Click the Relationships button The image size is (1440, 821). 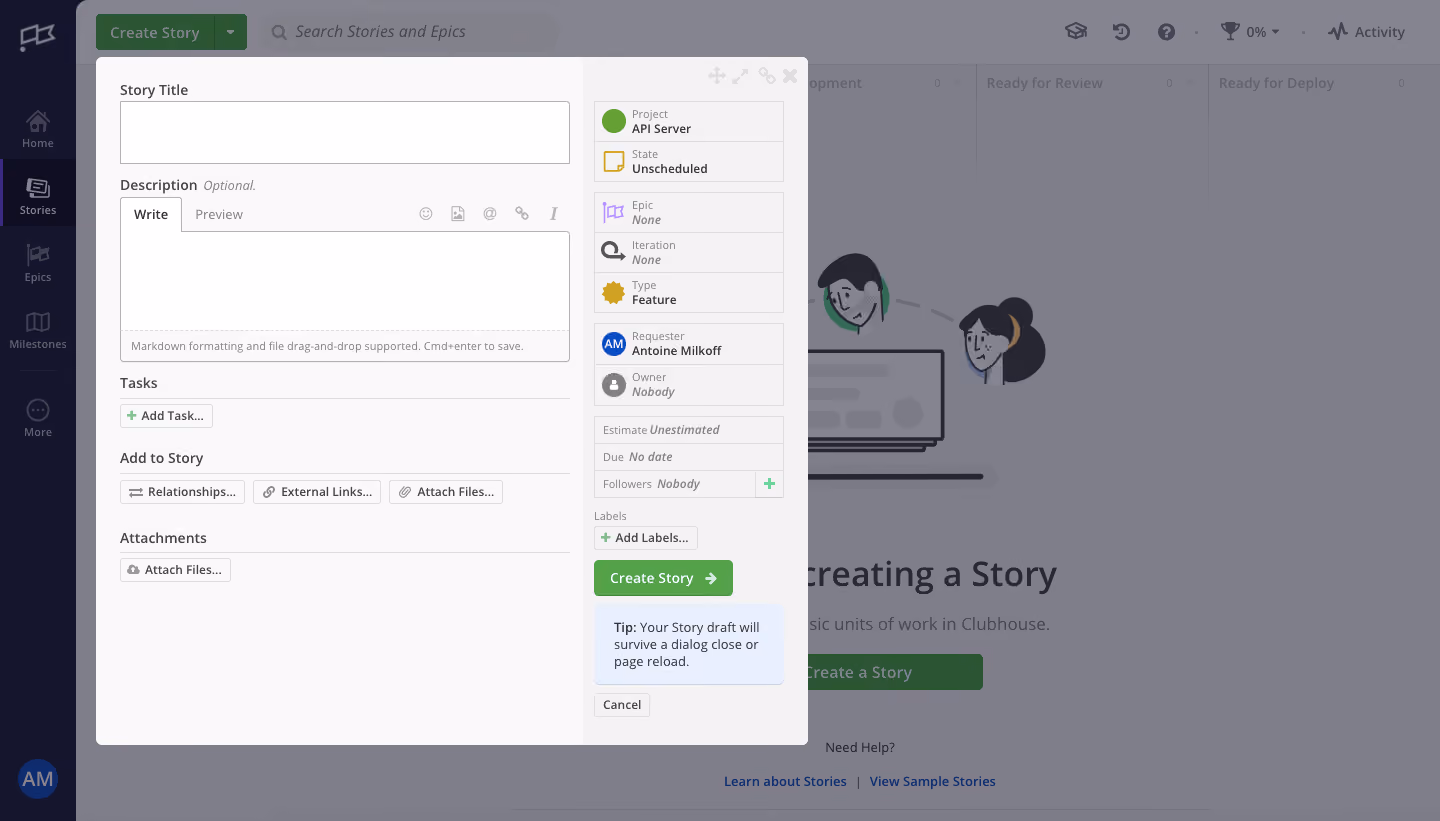point(182,492)
